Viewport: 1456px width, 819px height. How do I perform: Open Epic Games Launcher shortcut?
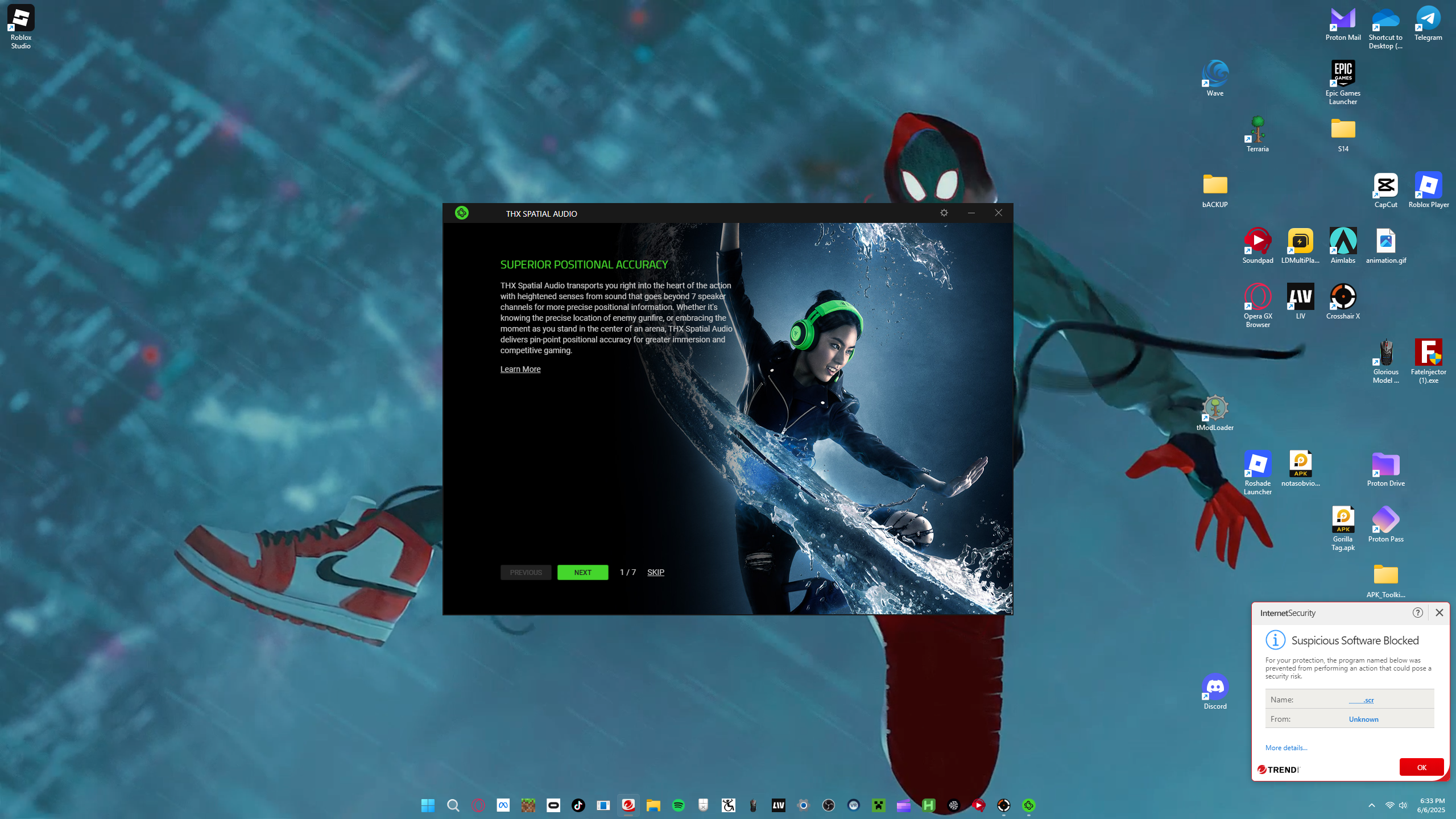click(1343, 83)
